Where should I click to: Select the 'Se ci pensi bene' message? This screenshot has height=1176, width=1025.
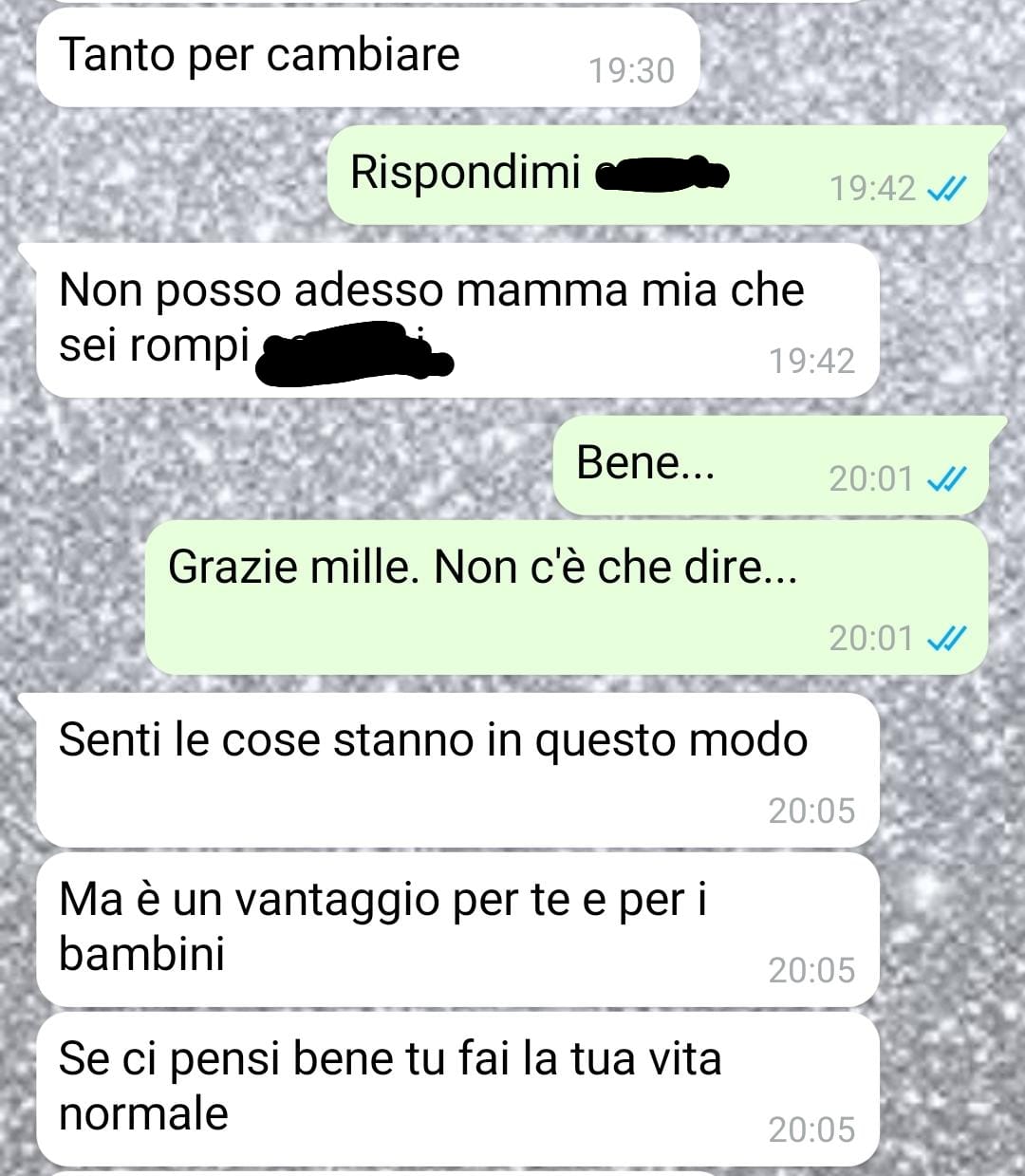(457, 1089)
